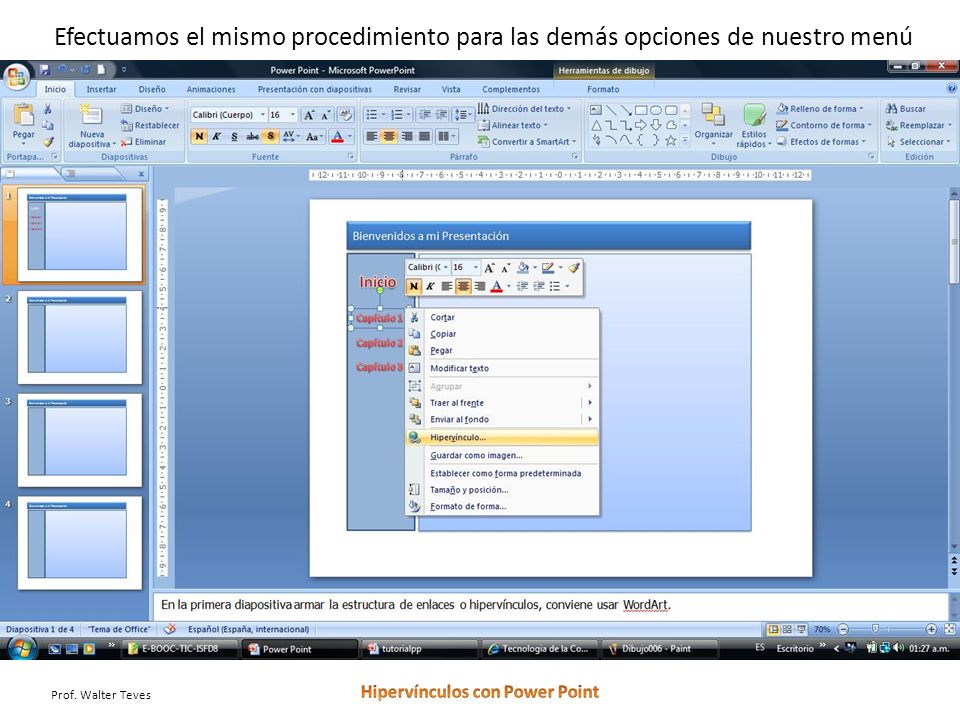The width and height of the screenshot is (960, 720).
Task: Click the Pegar paste icon in ribbon
Action: click(x=23, y=114)
